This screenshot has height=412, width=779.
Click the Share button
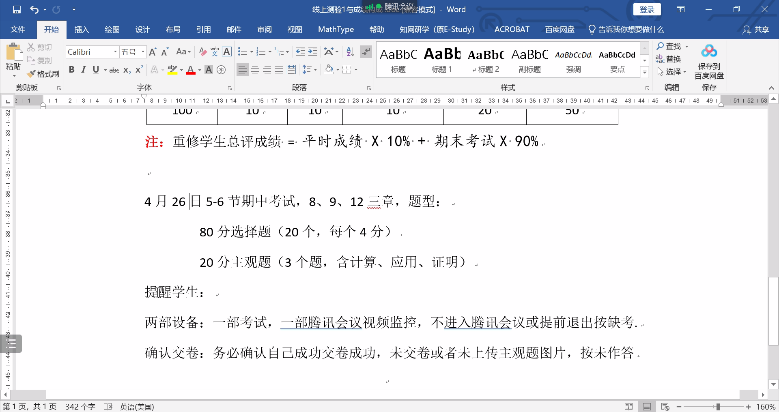762,29
